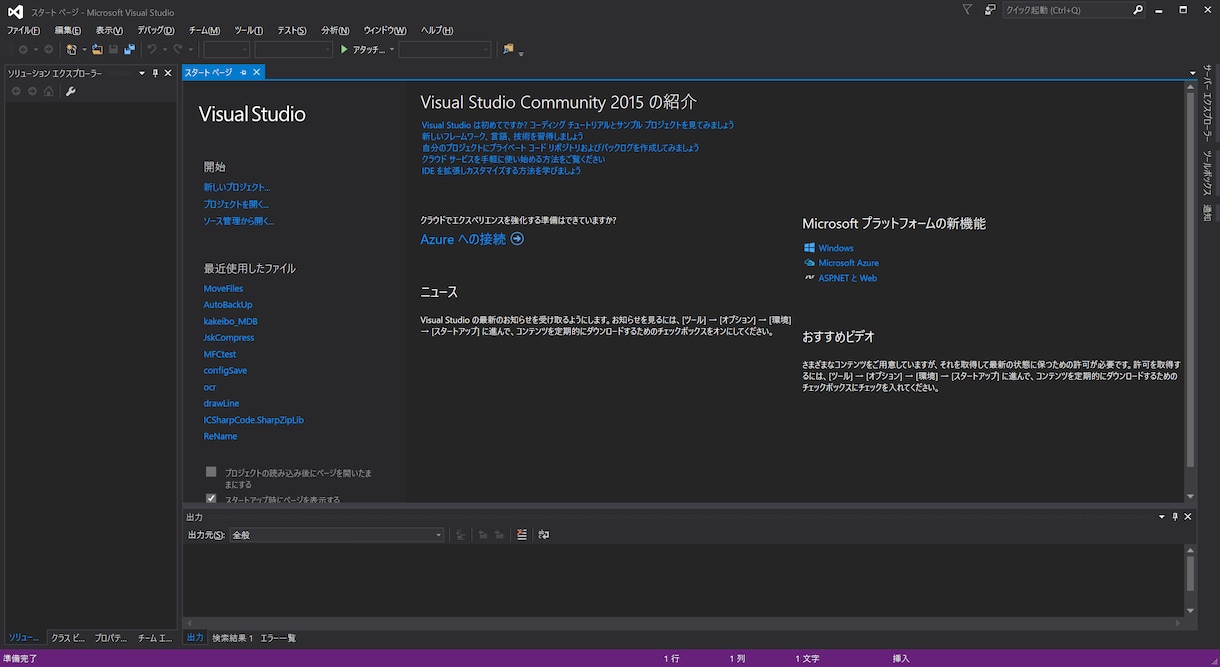Click the Save All toolbar icon
This screenshot has width=1220, height=667.
tap(129, 49)
